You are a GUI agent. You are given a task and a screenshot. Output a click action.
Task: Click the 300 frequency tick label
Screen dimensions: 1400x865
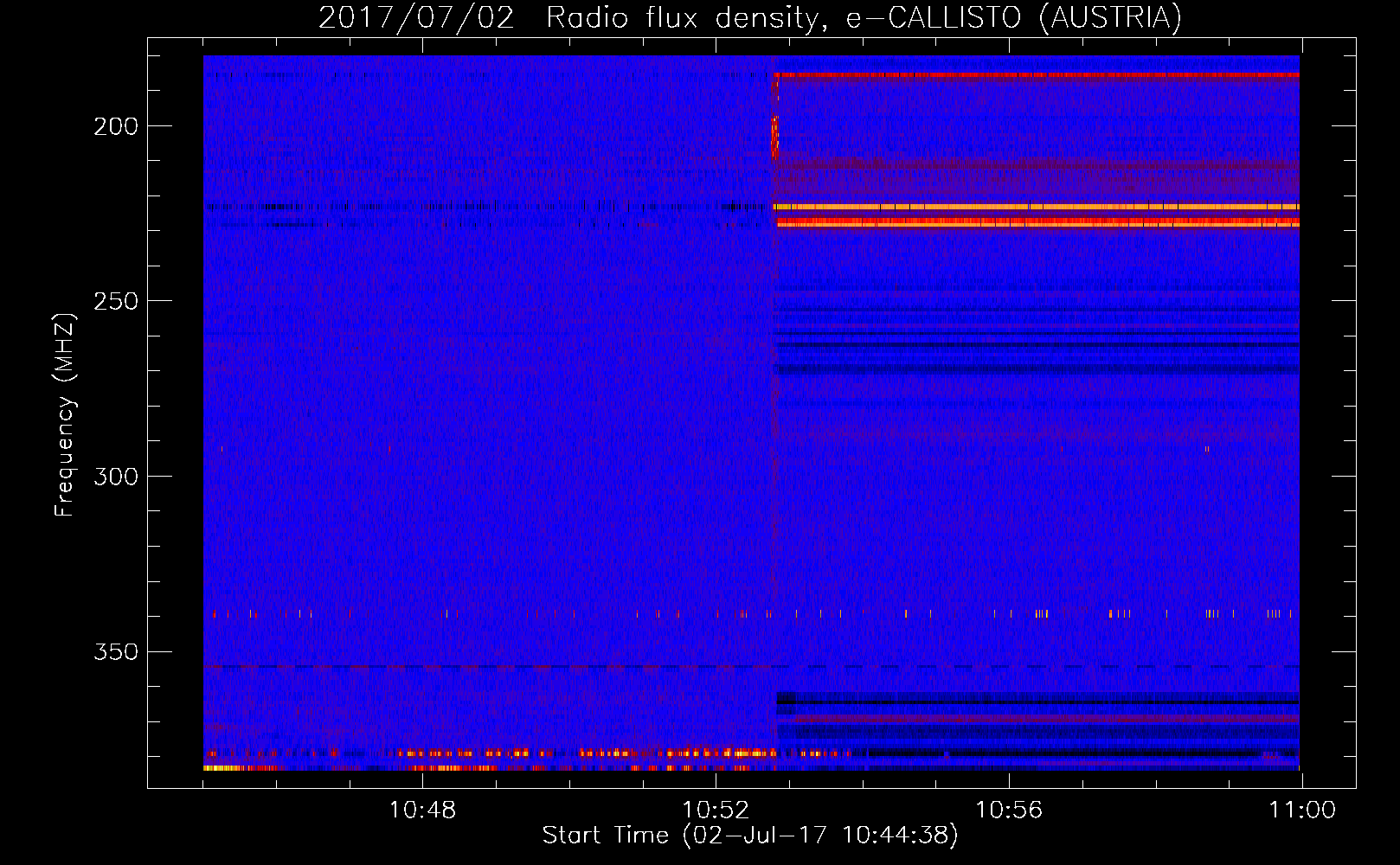click(116, 477)
